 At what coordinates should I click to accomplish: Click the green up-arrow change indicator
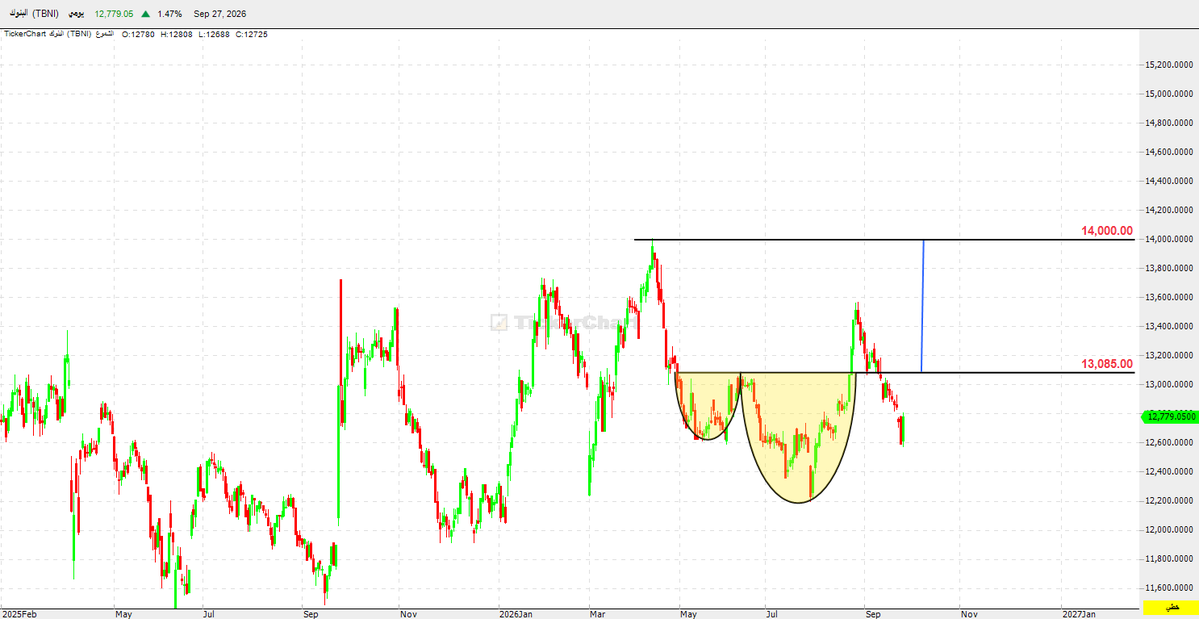coord(145,14)
